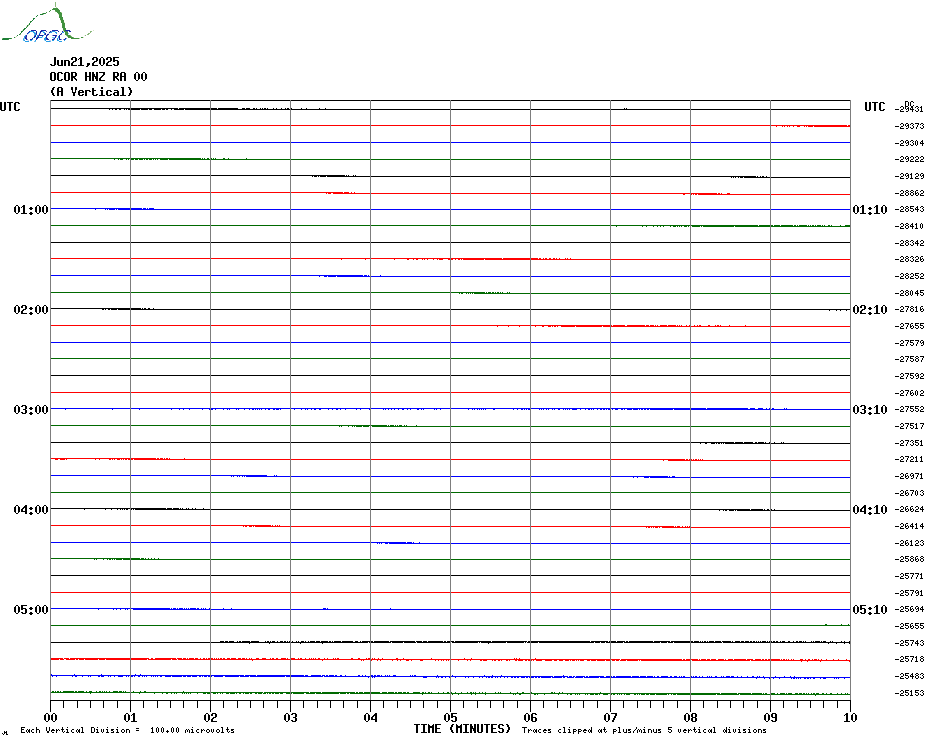Click the '05:10' time label
930x744 pixels.
click(870, 609)
